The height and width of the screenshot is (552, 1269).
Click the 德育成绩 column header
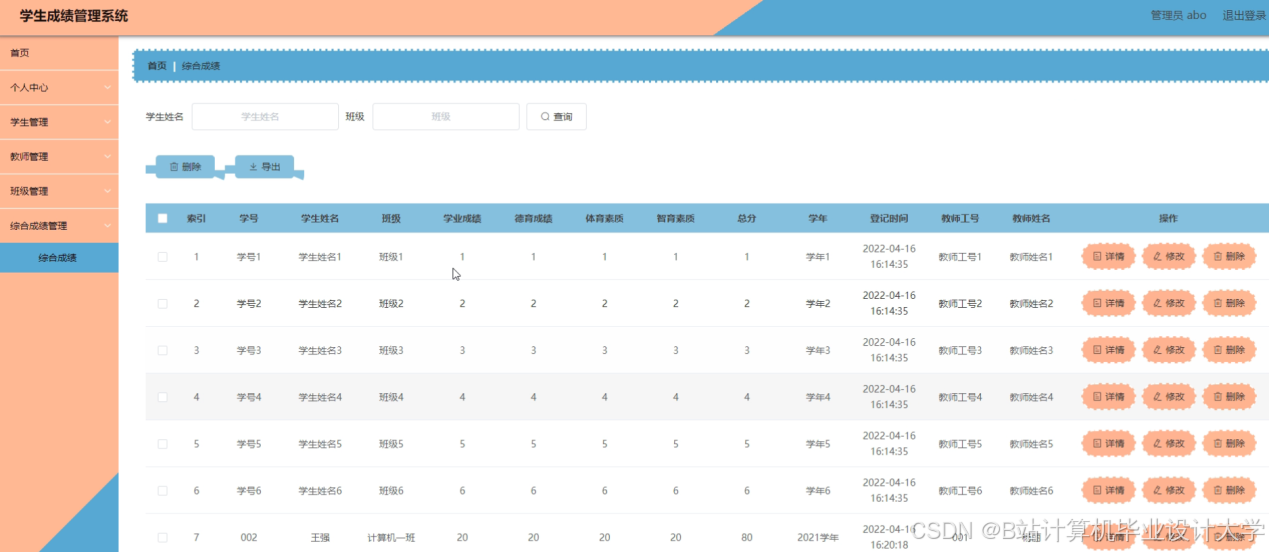coord(533,218)
